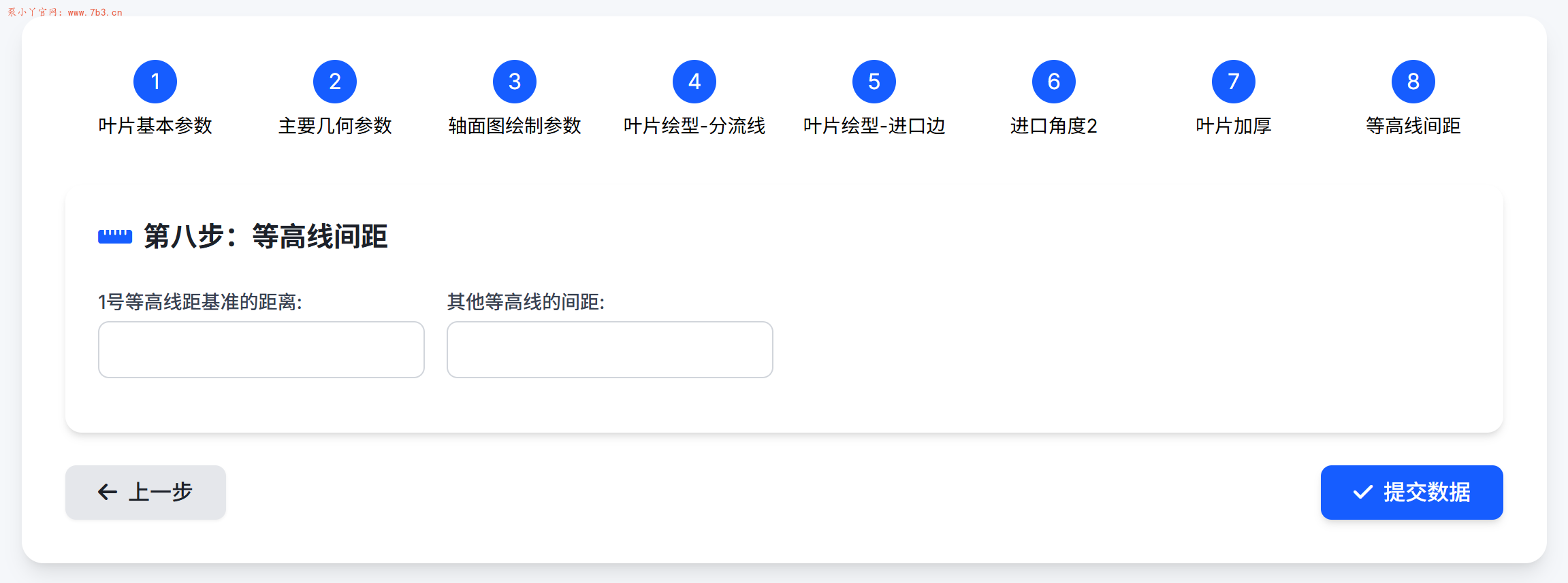
Task: Go to step 6 circle 进口角度2
Action: [x=1054, y=82]
